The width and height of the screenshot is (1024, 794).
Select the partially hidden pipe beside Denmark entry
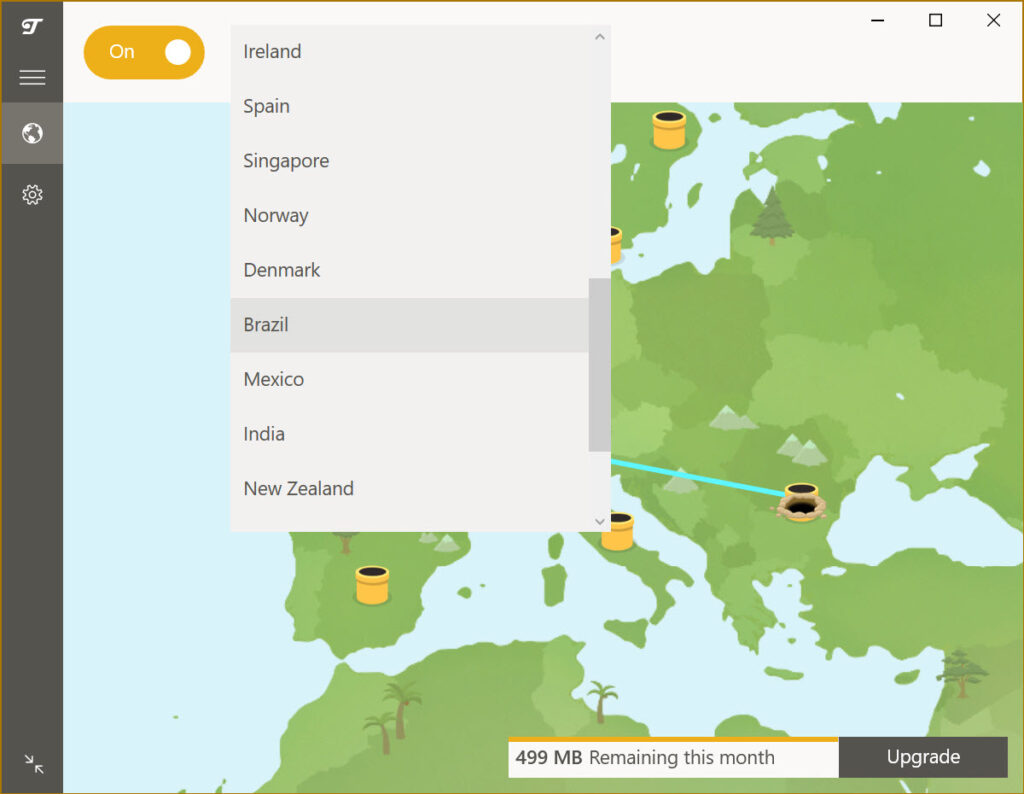(616, 246)
